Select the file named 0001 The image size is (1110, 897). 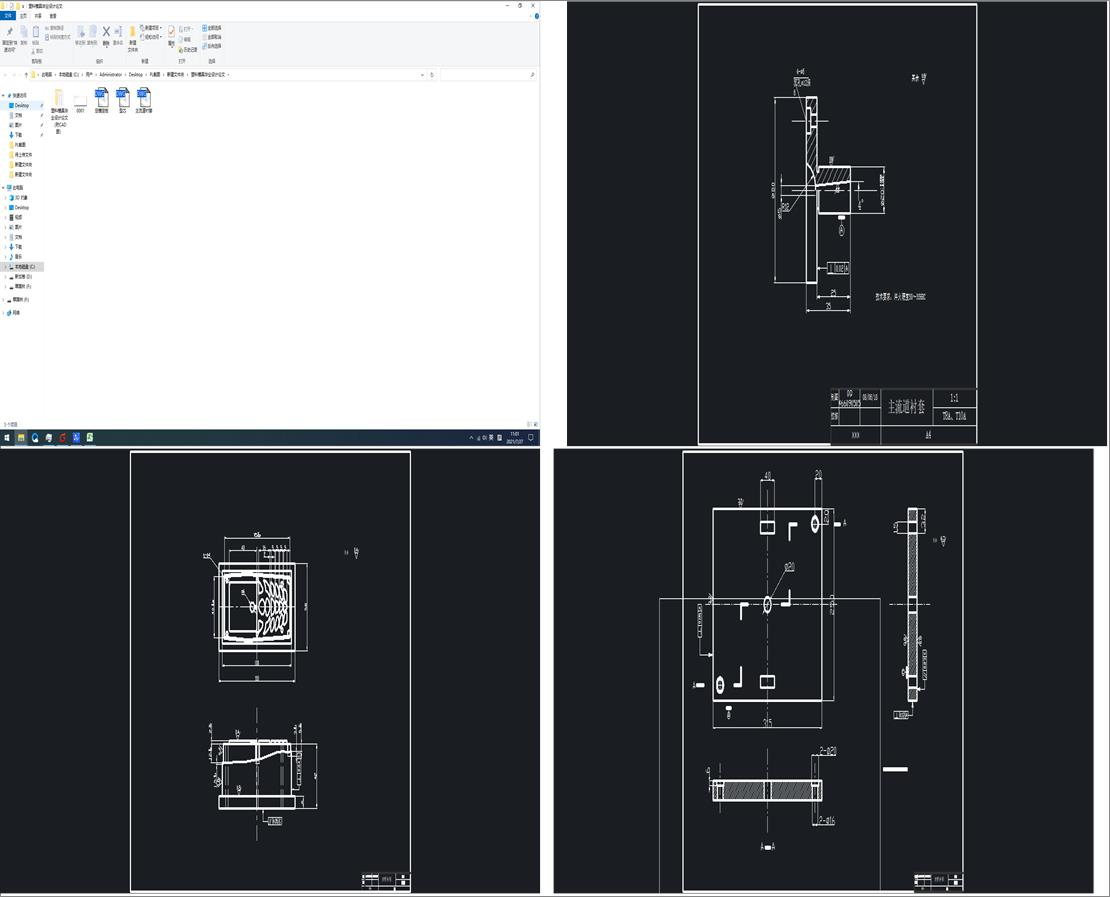click(x=80, y=102)
